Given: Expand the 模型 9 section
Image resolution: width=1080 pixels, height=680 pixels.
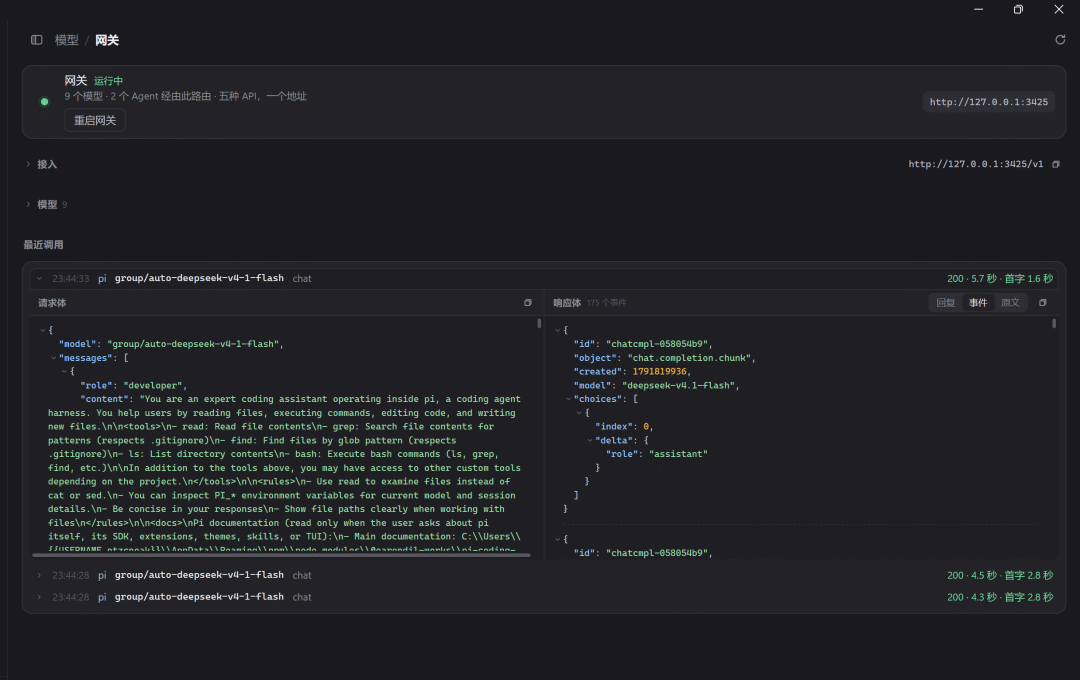Looking at the screenshot, I should click(28, 205).
